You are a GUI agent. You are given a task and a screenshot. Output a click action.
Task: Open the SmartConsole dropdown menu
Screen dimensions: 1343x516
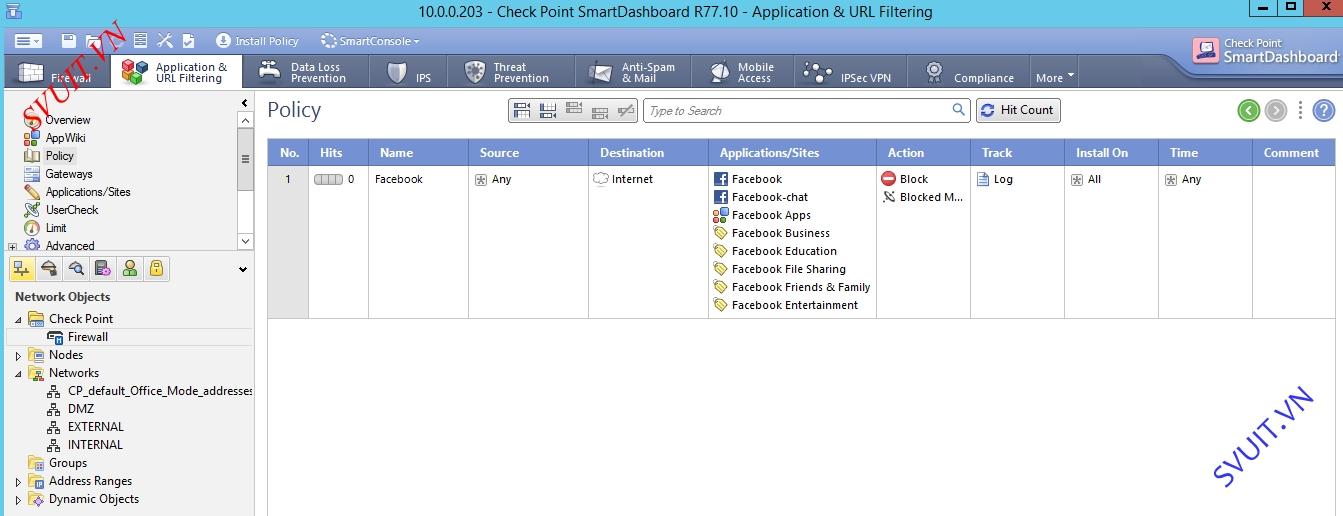(x=370, y=41)
